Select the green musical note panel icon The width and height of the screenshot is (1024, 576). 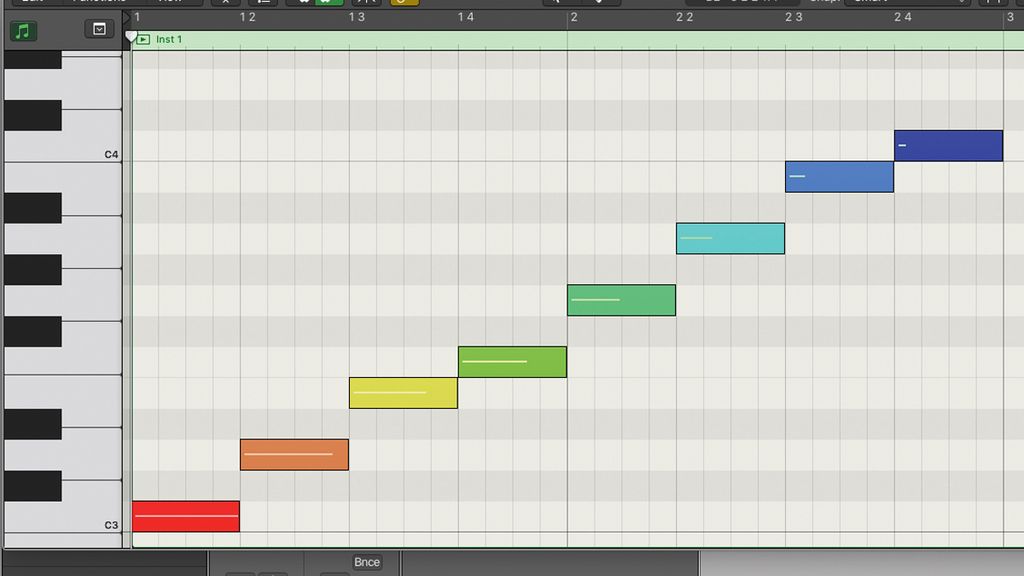(21, 31)
